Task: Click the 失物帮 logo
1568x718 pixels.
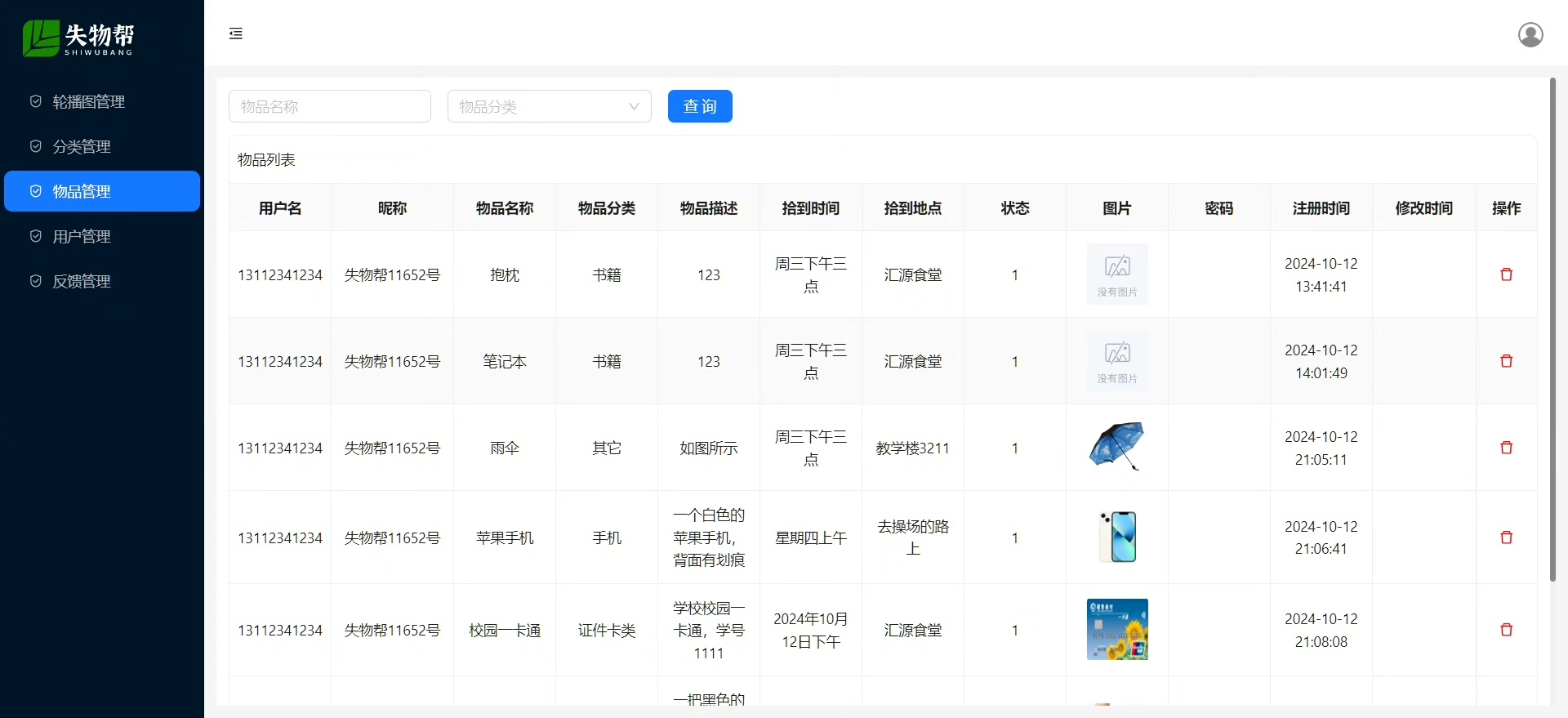Action: (78, 38)
